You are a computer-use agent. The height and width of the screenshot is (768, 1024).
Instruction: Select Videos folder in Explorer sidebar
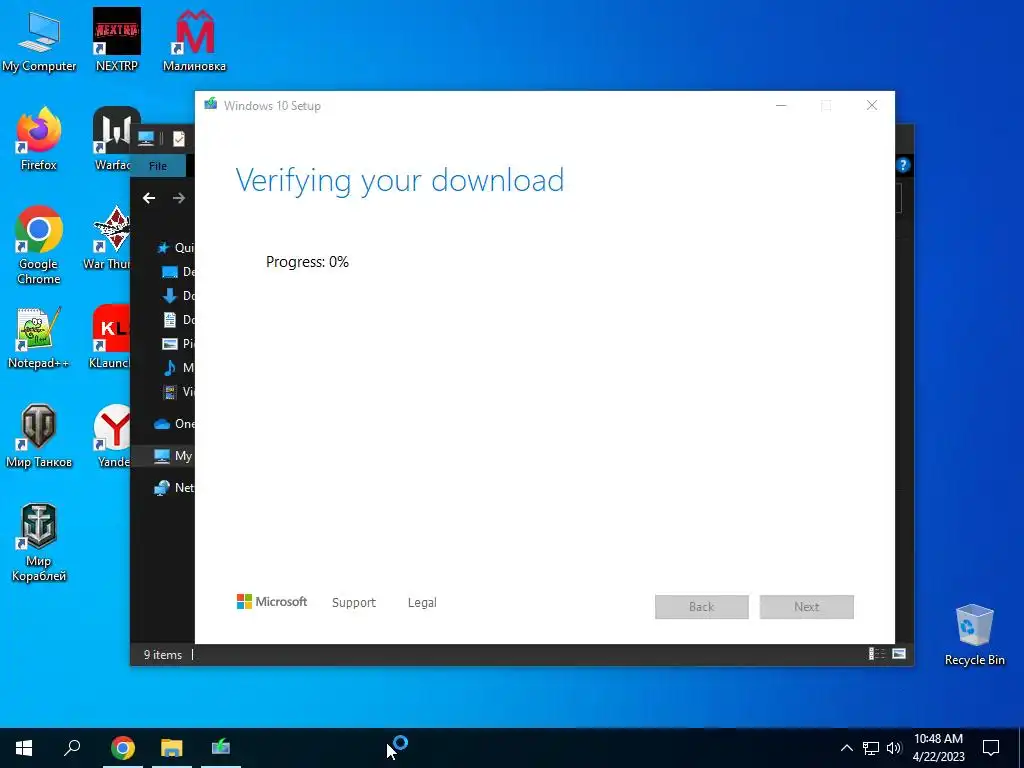tap(178, 392)
